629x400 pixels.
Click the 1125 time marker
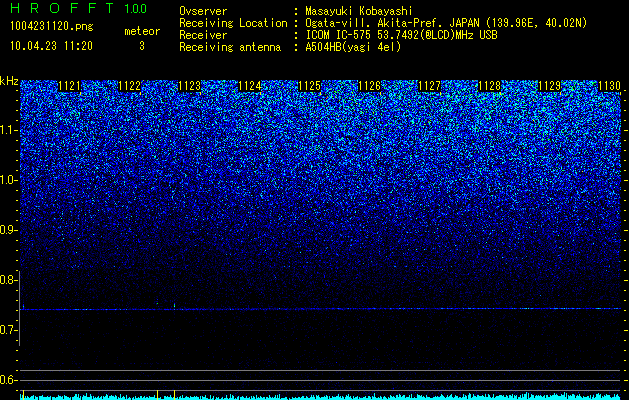[309, 86]
